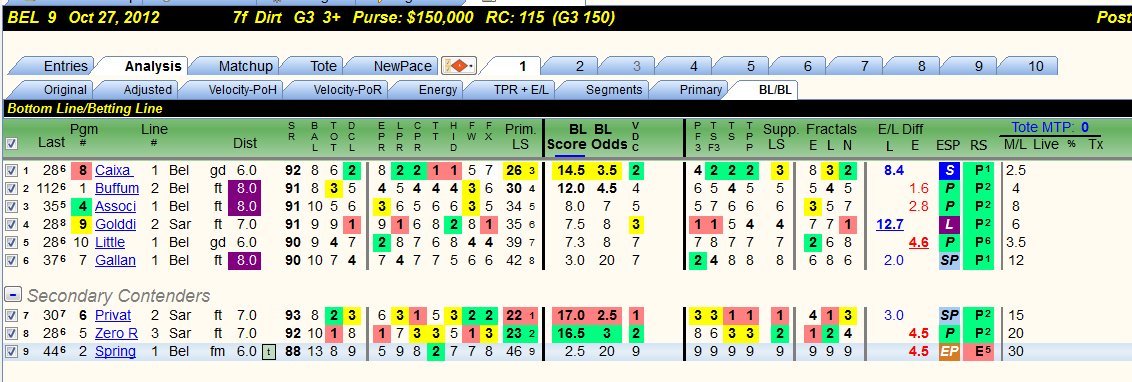Collapse the Secondary Contenders section
This screenshot has width=1132, height=382.
[13, 295]
